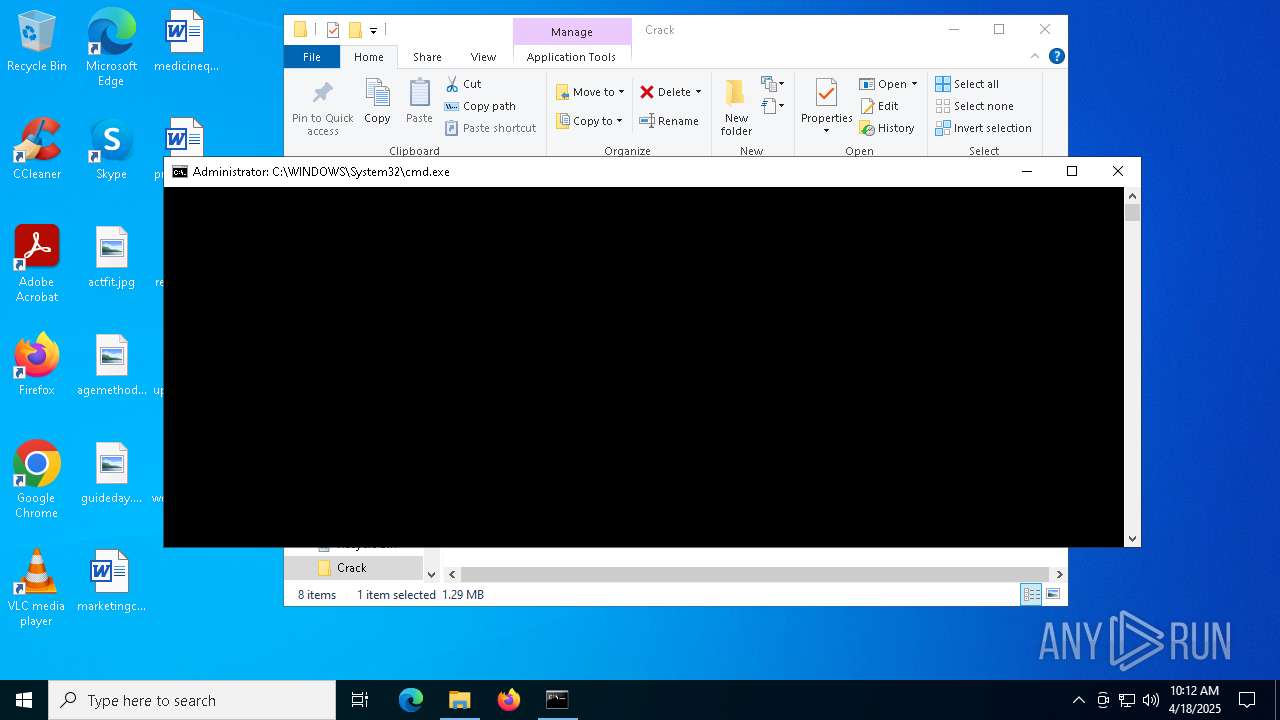1280x720 pixels.
Task: Click Paste shortcut in the ribbon
Action: click(x=491, y=128)
